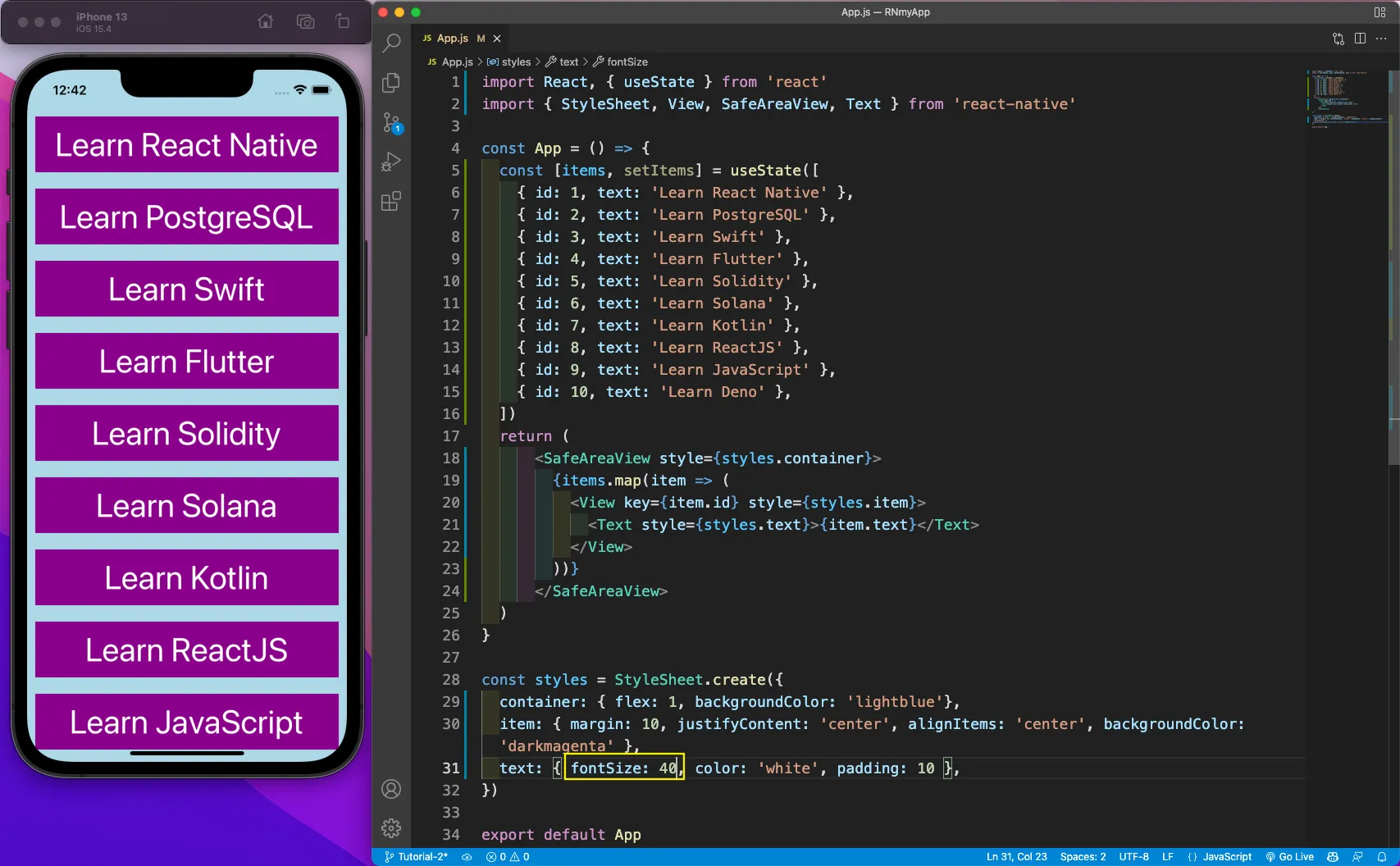Open the Explorer files view
Screen dimensions: 1400x866
point(392,82)
